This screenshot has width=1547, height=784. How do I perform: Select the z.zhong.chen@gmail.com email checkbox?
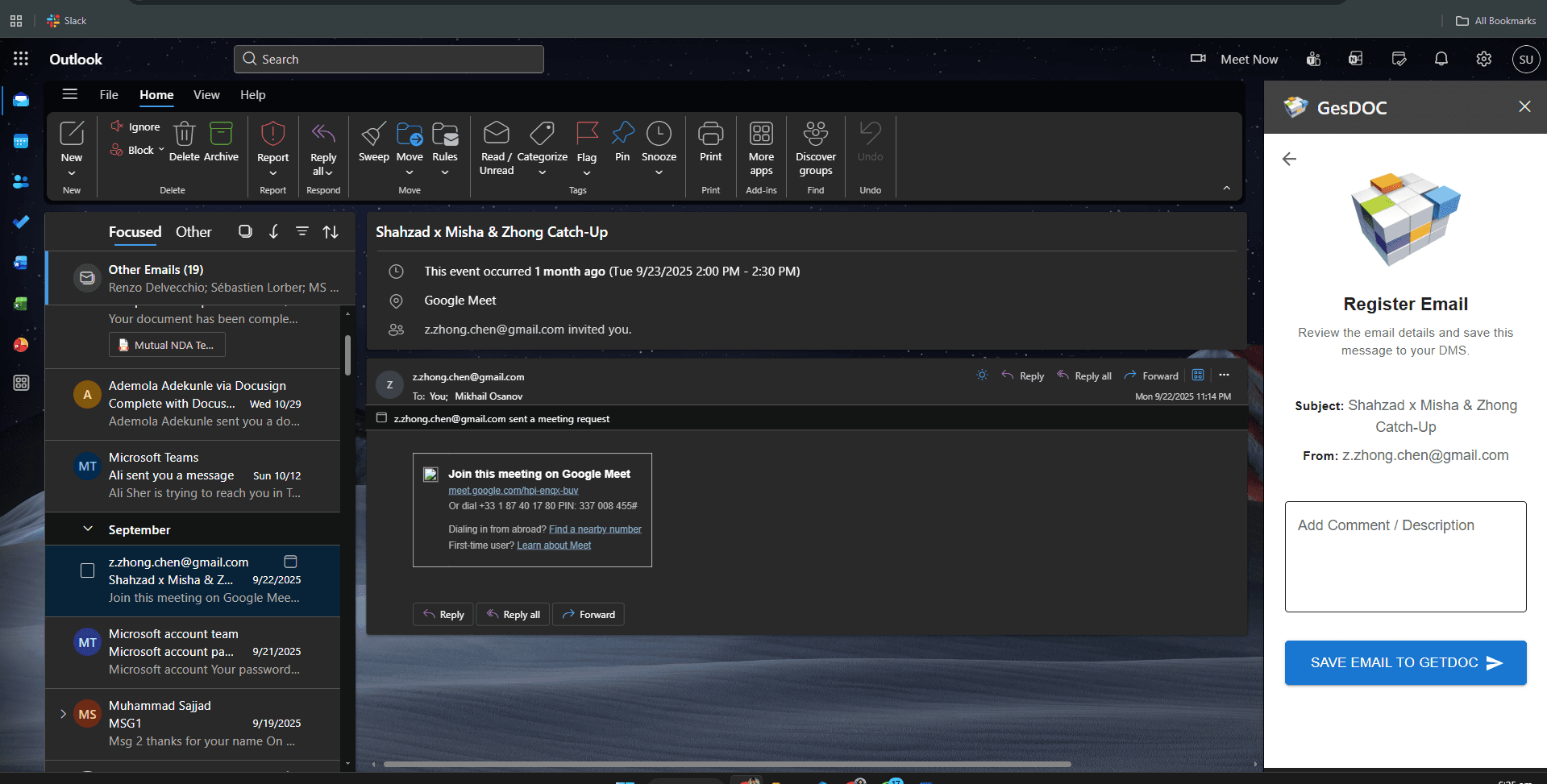click(x=88, y=570)
